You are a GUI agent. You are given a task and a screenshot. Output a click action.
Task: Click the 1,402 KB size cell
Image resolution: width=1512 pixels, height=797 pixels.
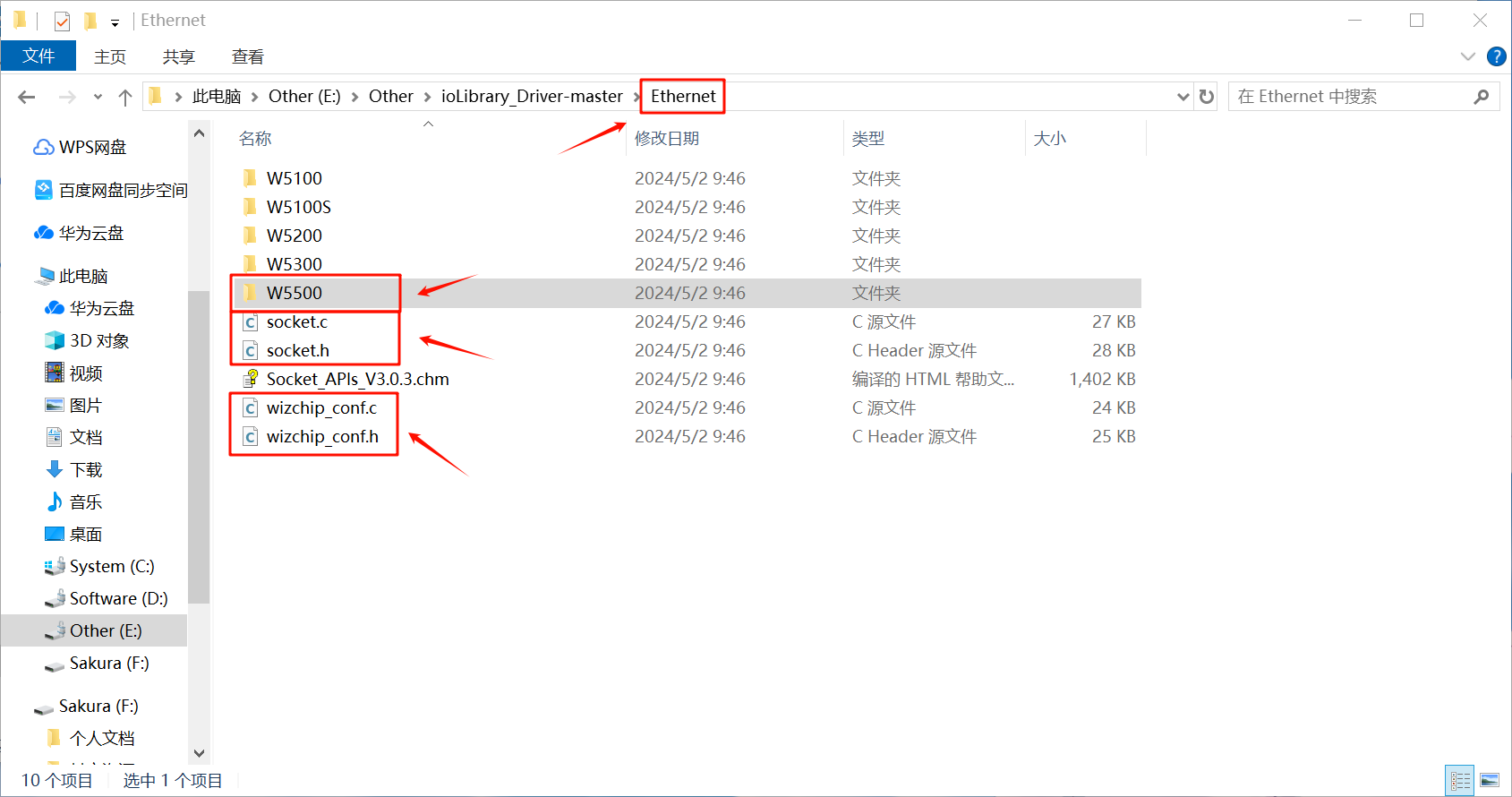1102,379
